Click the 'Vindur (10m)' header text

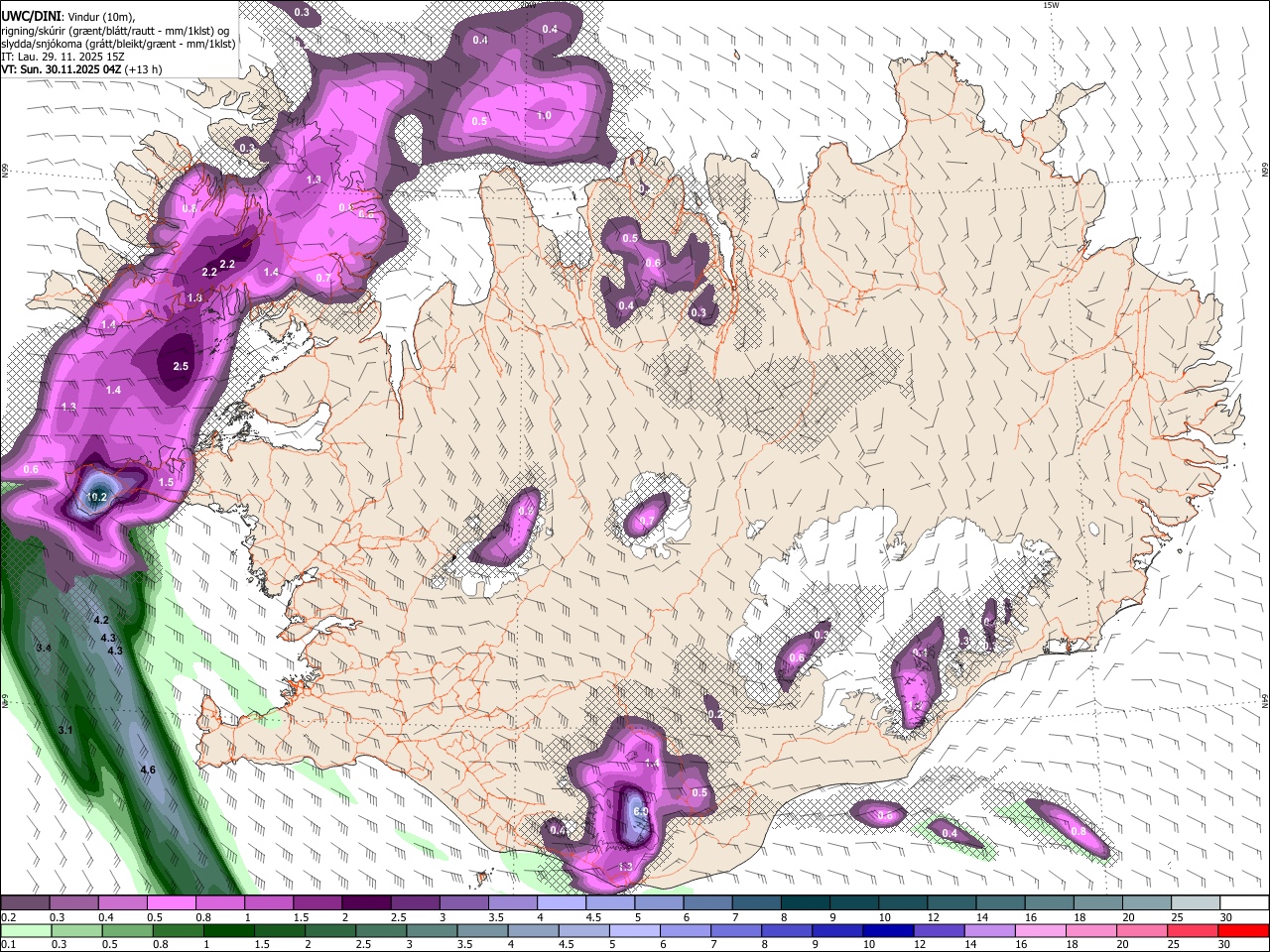coord(101,17)
